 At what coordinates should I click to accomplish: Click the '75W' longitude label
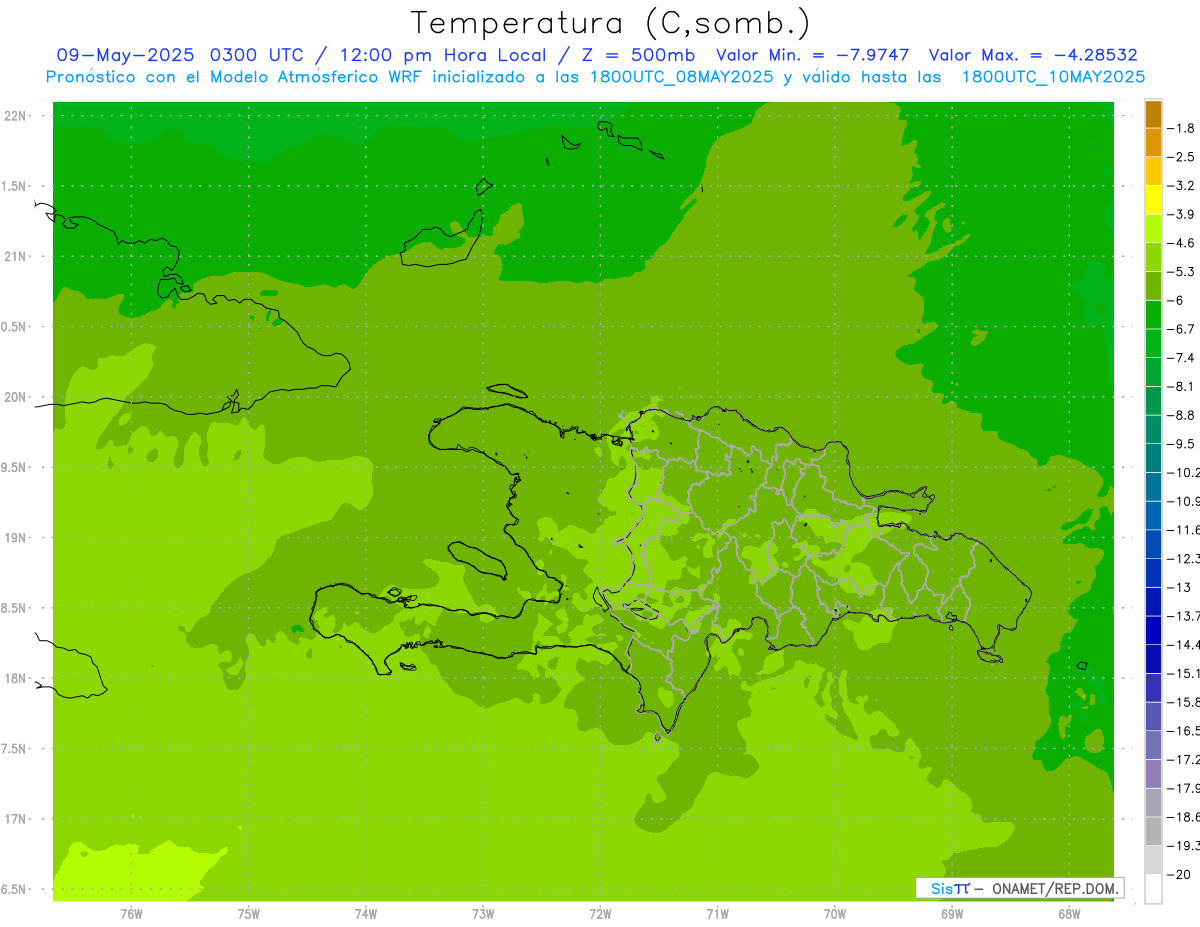coord(249,914)
